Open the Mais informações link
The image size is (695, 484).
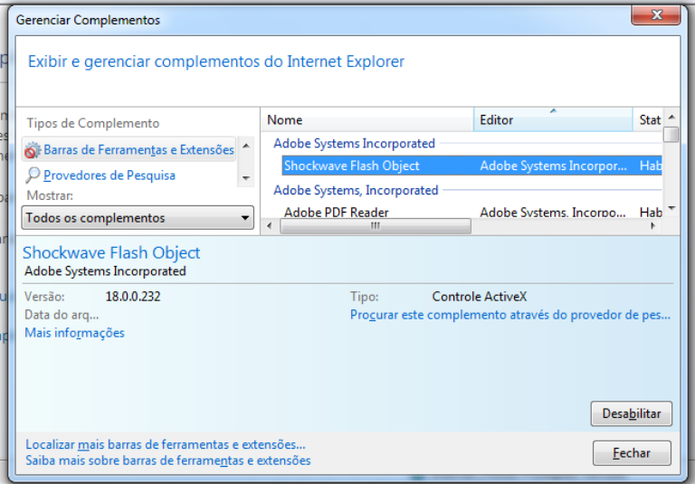pyautogui.click(x=74, y=333)
